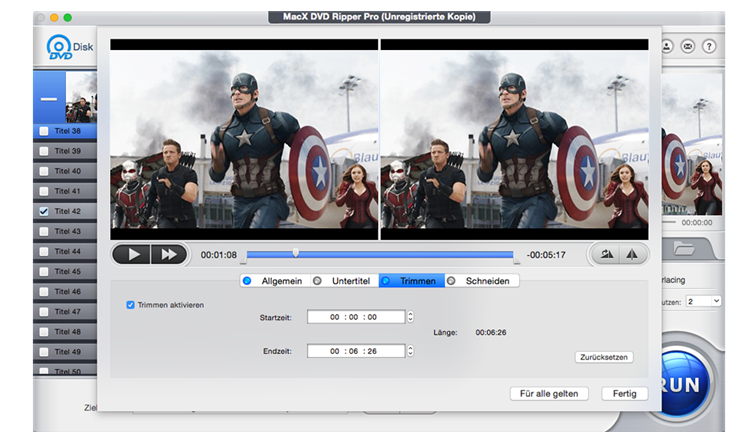Click the Startzeit time field
755x445 pixels.
click(356, 317)
